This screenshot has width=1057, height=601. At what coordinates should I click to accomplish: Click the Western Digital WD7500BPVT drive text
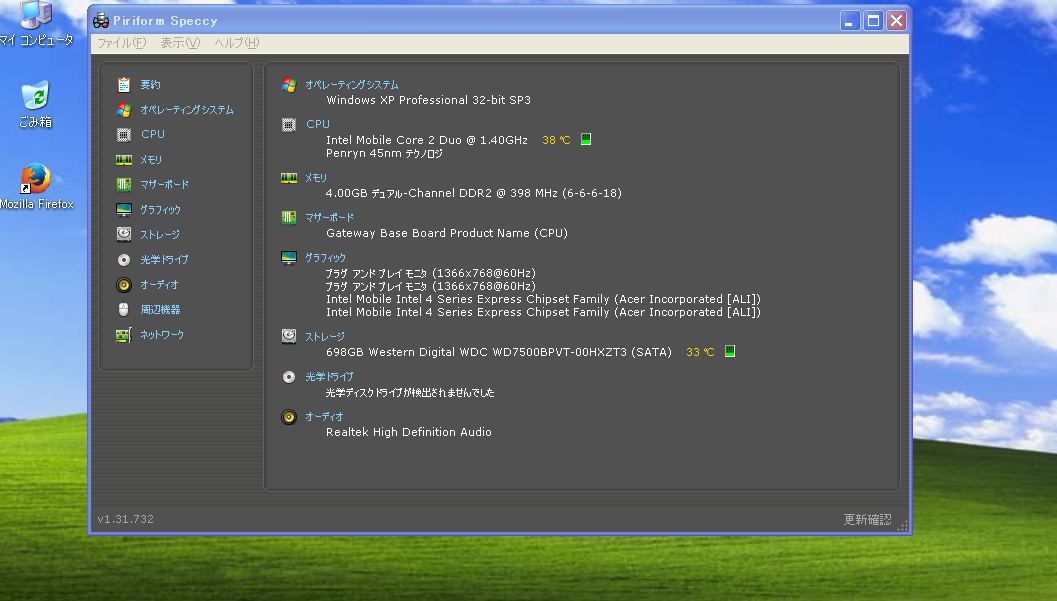tap(499, 352)
